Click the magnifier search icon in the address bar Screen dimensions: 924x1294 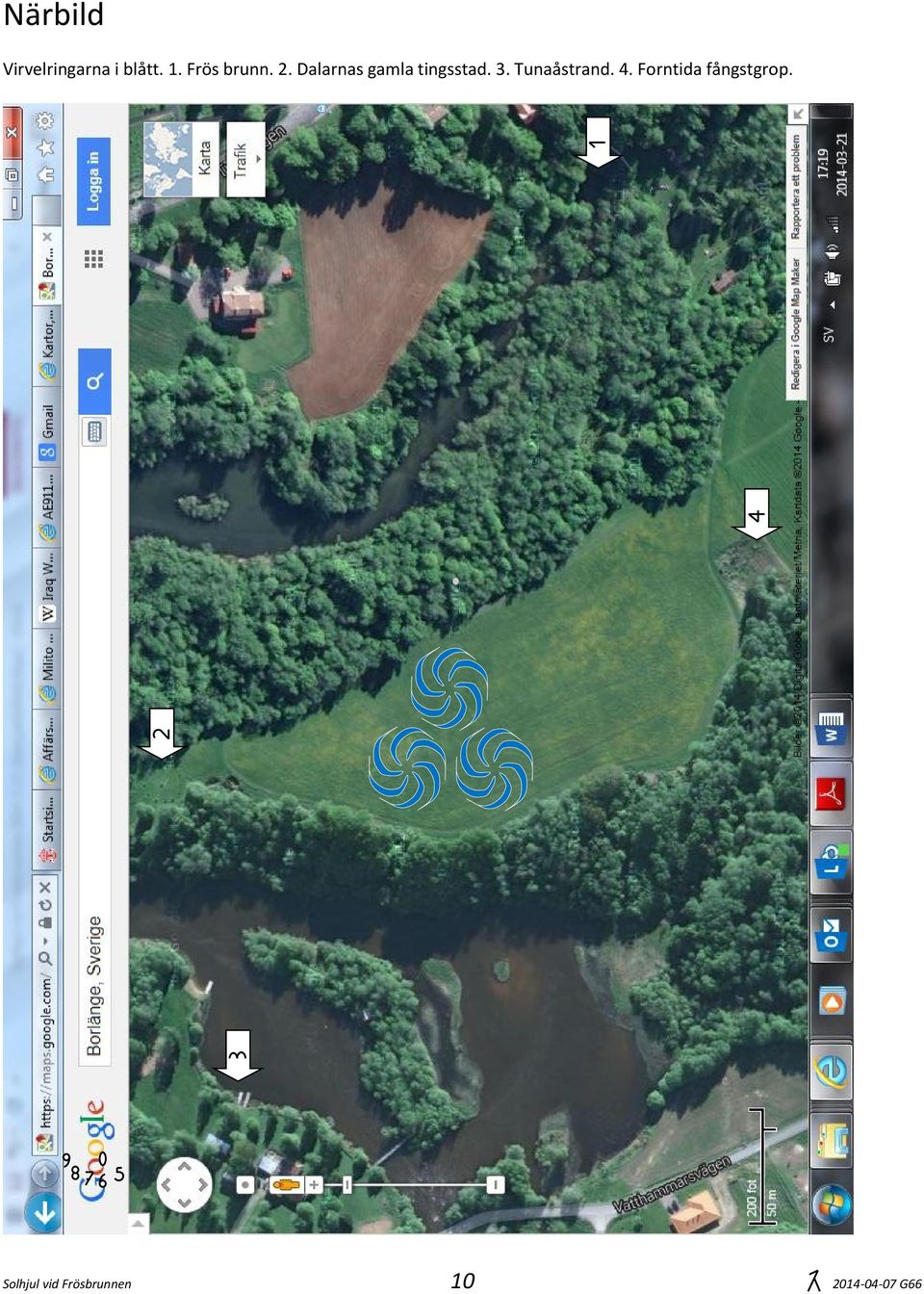click(x=45, y=958)
